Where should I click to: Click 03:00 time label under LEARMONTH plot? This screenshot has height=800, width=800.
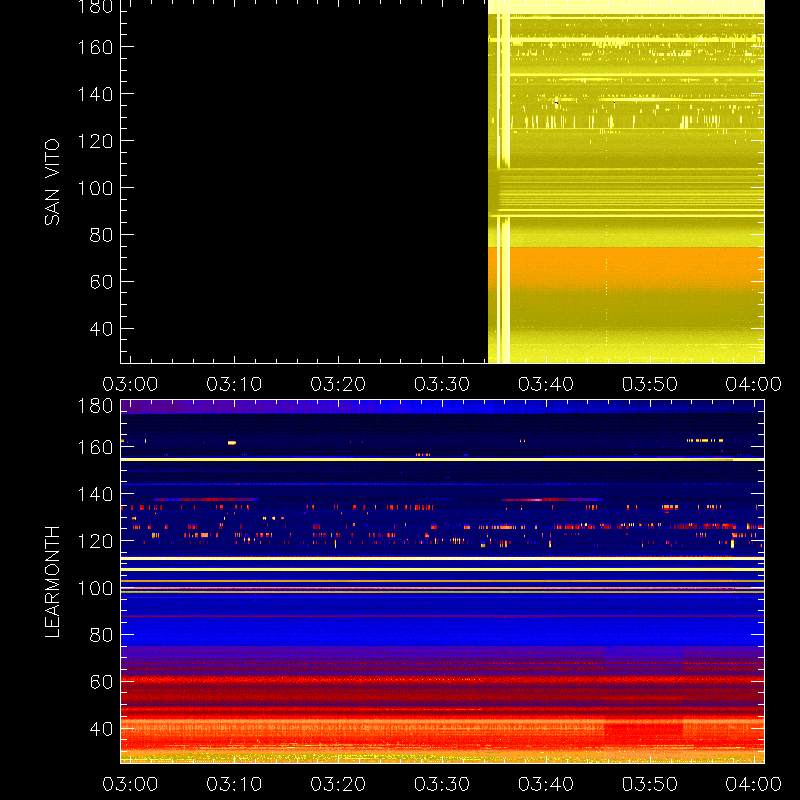(x=130, y=784)
